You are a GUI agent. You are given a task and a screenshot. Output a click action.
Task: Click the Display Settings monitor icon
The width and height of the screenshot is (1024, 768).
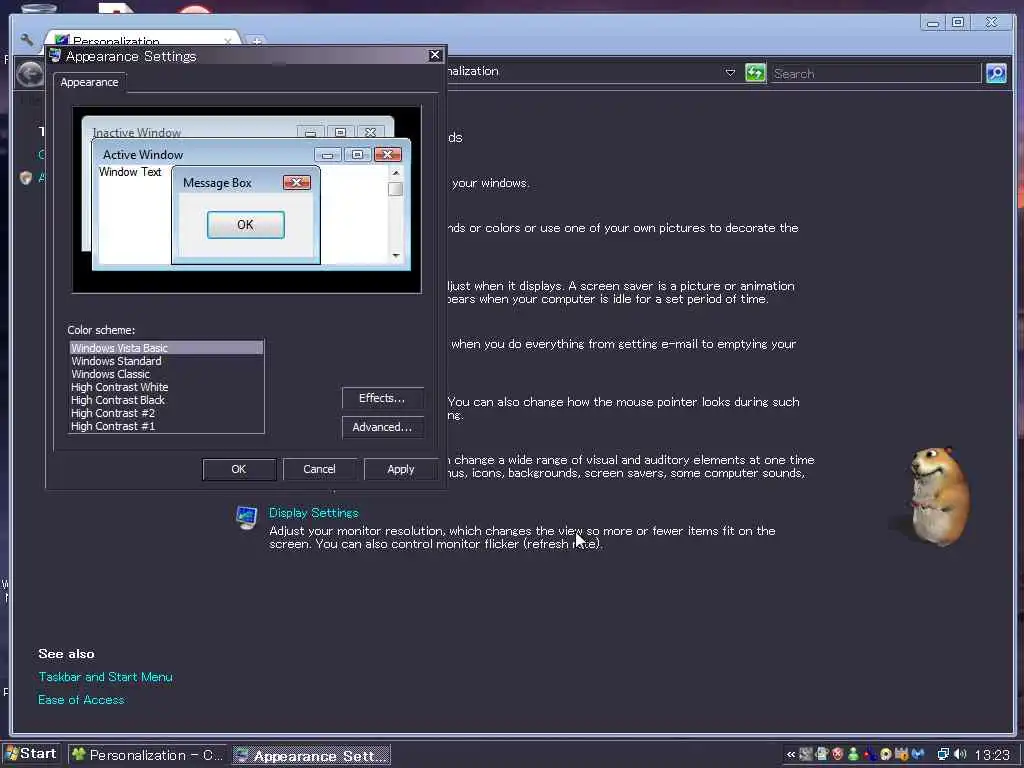click(246, 518)
